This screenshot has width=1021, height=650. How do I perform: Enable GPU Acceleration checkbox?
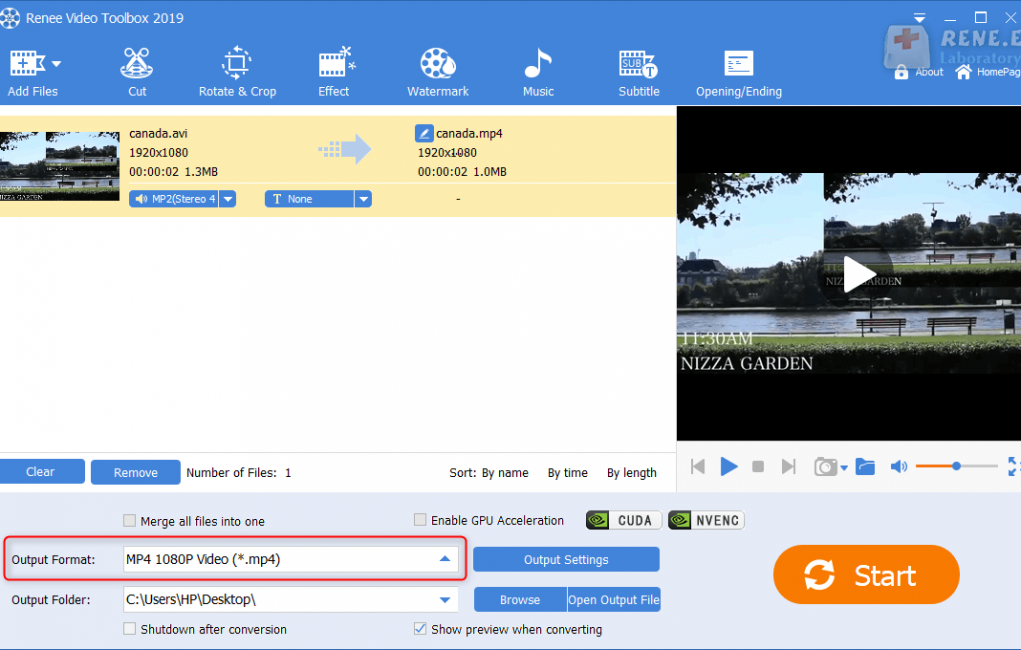(x=421, y=521)
